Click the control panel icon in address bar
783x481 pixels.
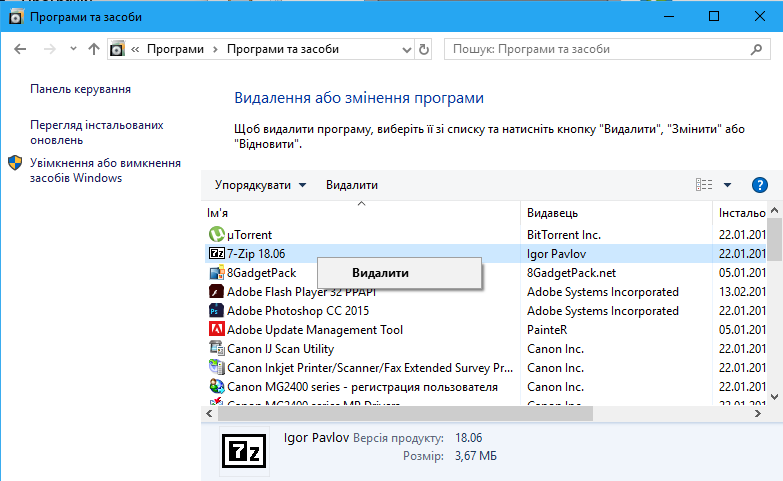[x=117, y=49]
